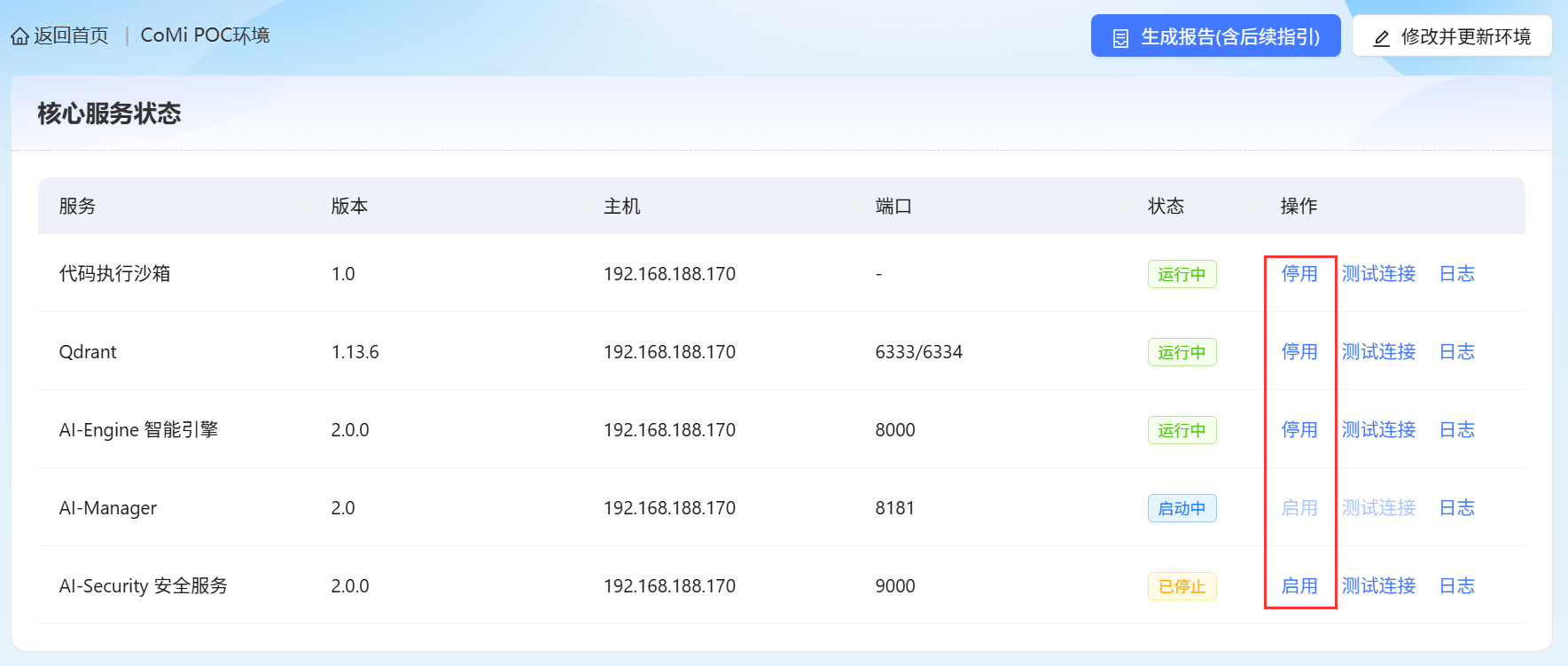Click version 1.13.6
Screen dimensions: 1568x666
tap(355, 352)
